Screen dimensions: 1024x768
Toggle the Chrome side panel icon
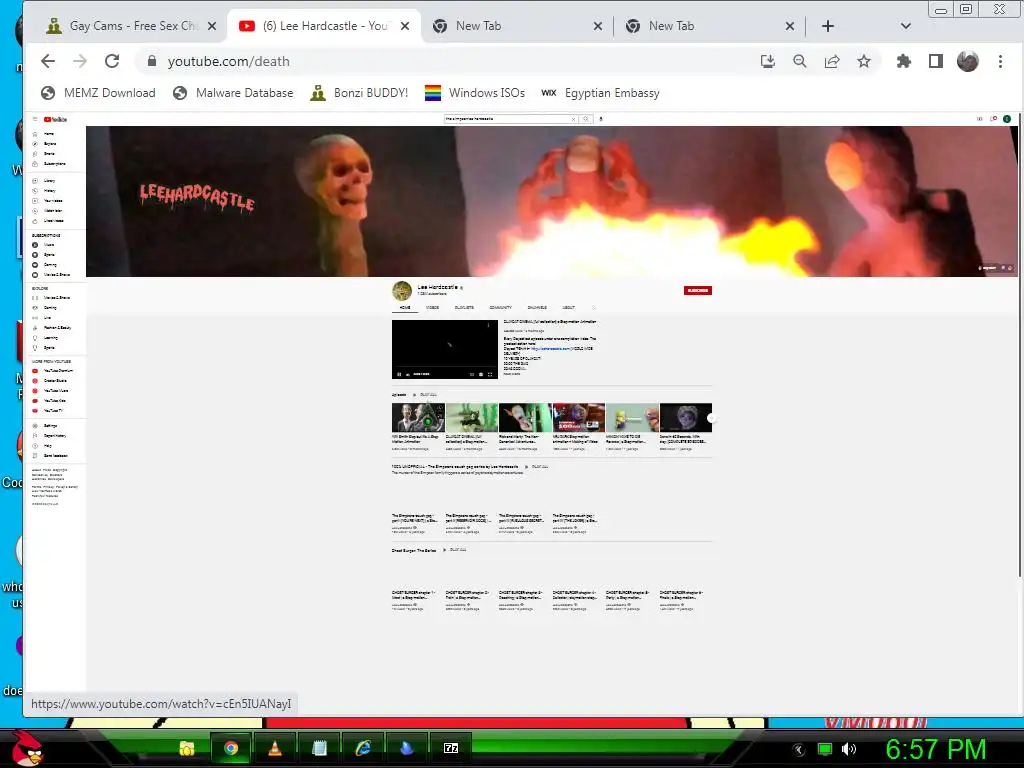click(x=936, y=61)
